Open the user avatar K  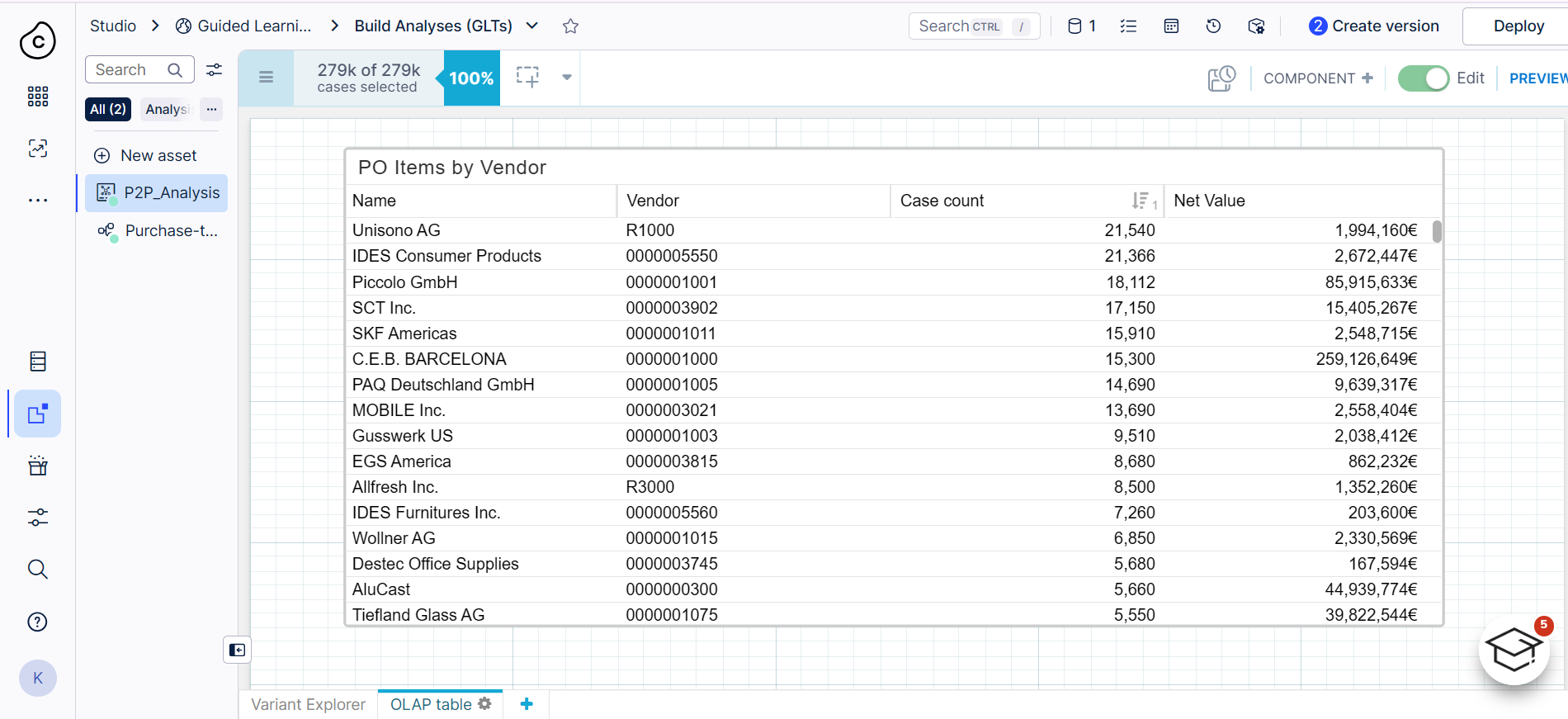[38, 679]
